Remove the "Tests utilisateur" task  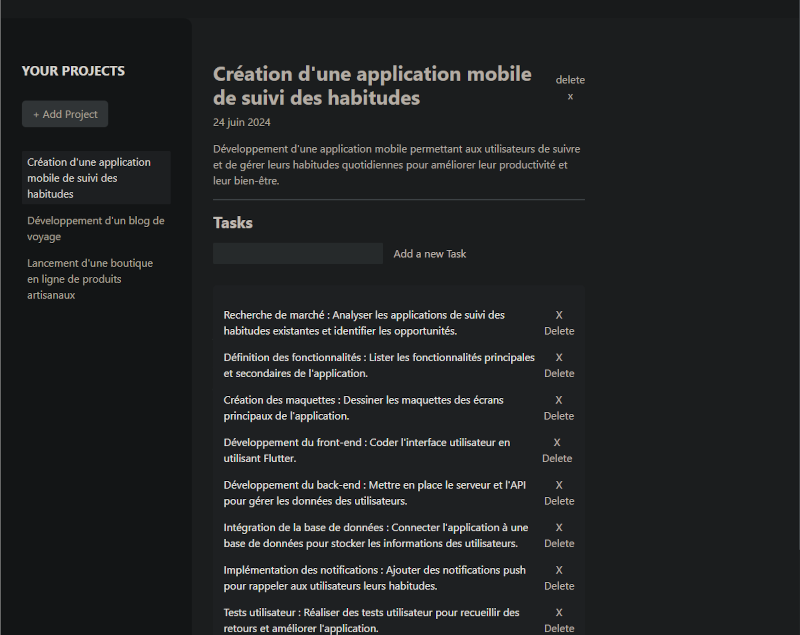coord(559,620)
